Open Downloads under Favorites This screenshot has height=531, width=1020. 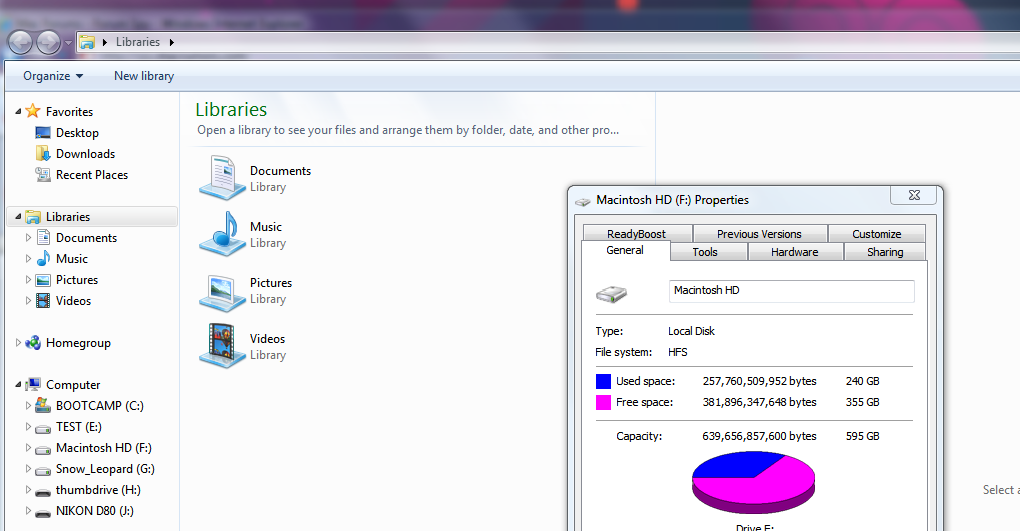pos(85,154)
